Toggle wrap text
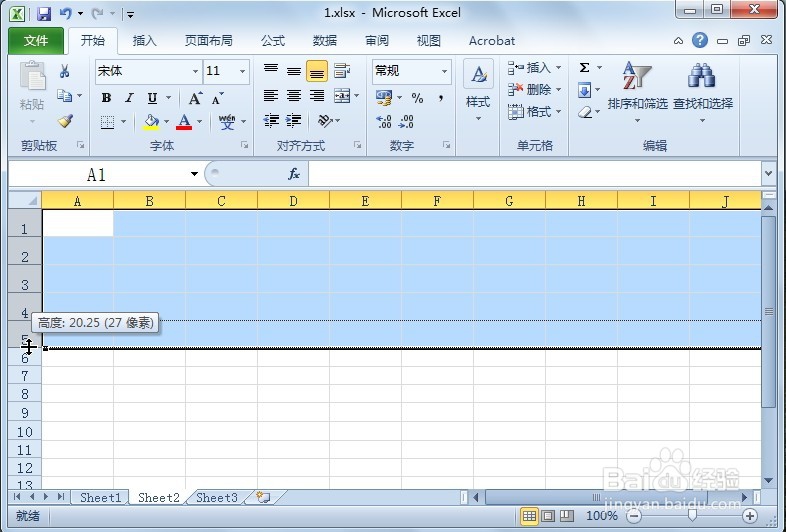786x532 pixels. pos(342,71)
